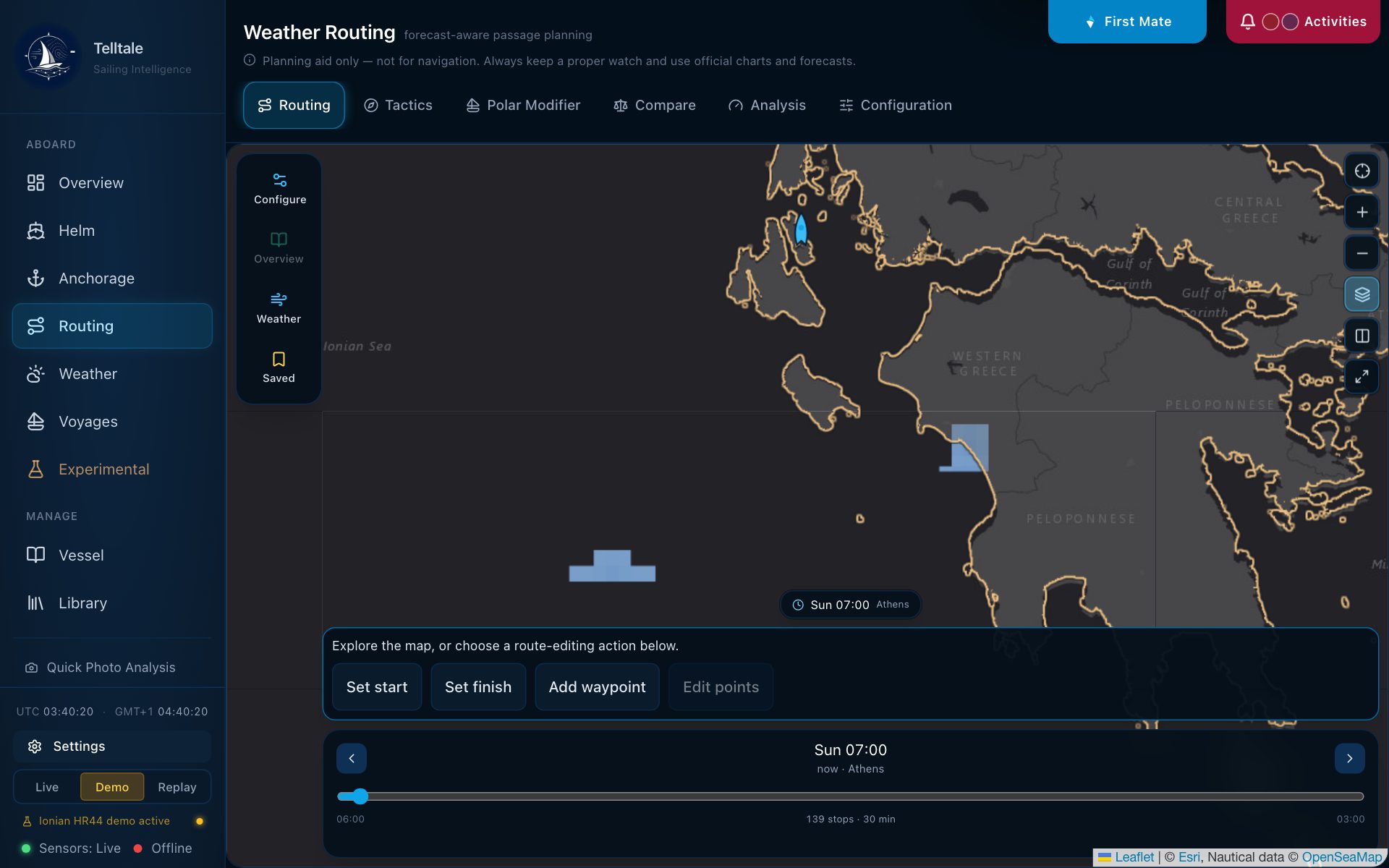The width and height of the screenshot is (1389, 868).
Task: Click Set start button
Action: click(377, 687)
